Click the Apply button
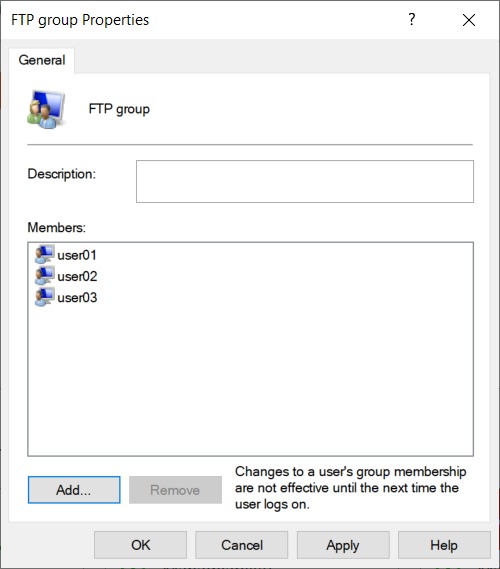 [x=343, y=545]
